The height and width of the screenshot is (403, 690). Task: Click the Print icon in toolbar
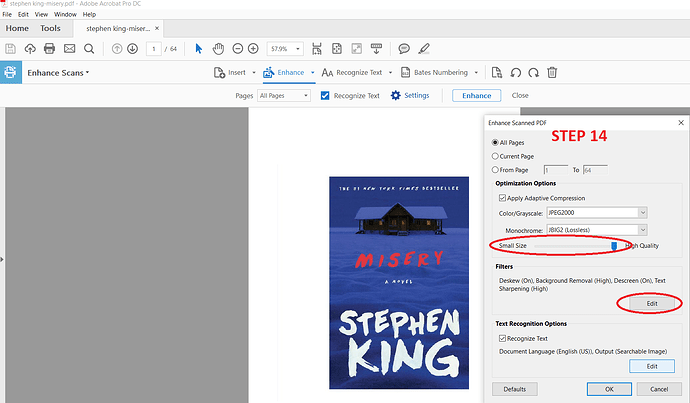(49, 48)
